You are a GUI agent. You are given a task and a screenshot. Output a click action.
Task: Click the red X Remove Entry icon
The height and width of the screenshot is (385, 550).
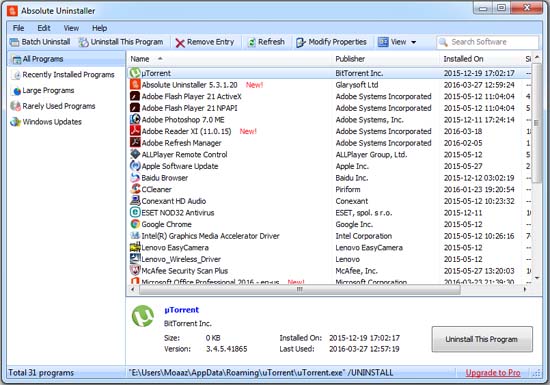tap(180, 43)
